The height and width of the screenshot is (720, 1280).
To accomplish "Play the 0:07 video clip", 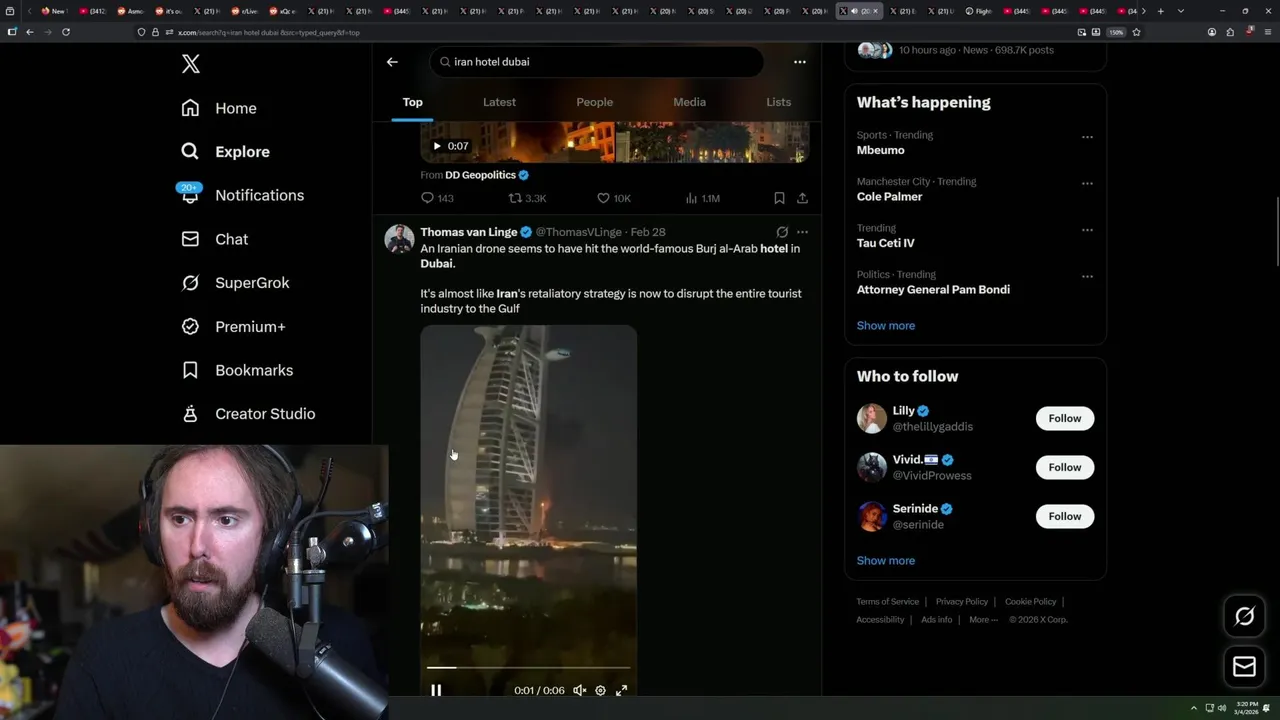I will pyautogui.click(x=437, y=146).
